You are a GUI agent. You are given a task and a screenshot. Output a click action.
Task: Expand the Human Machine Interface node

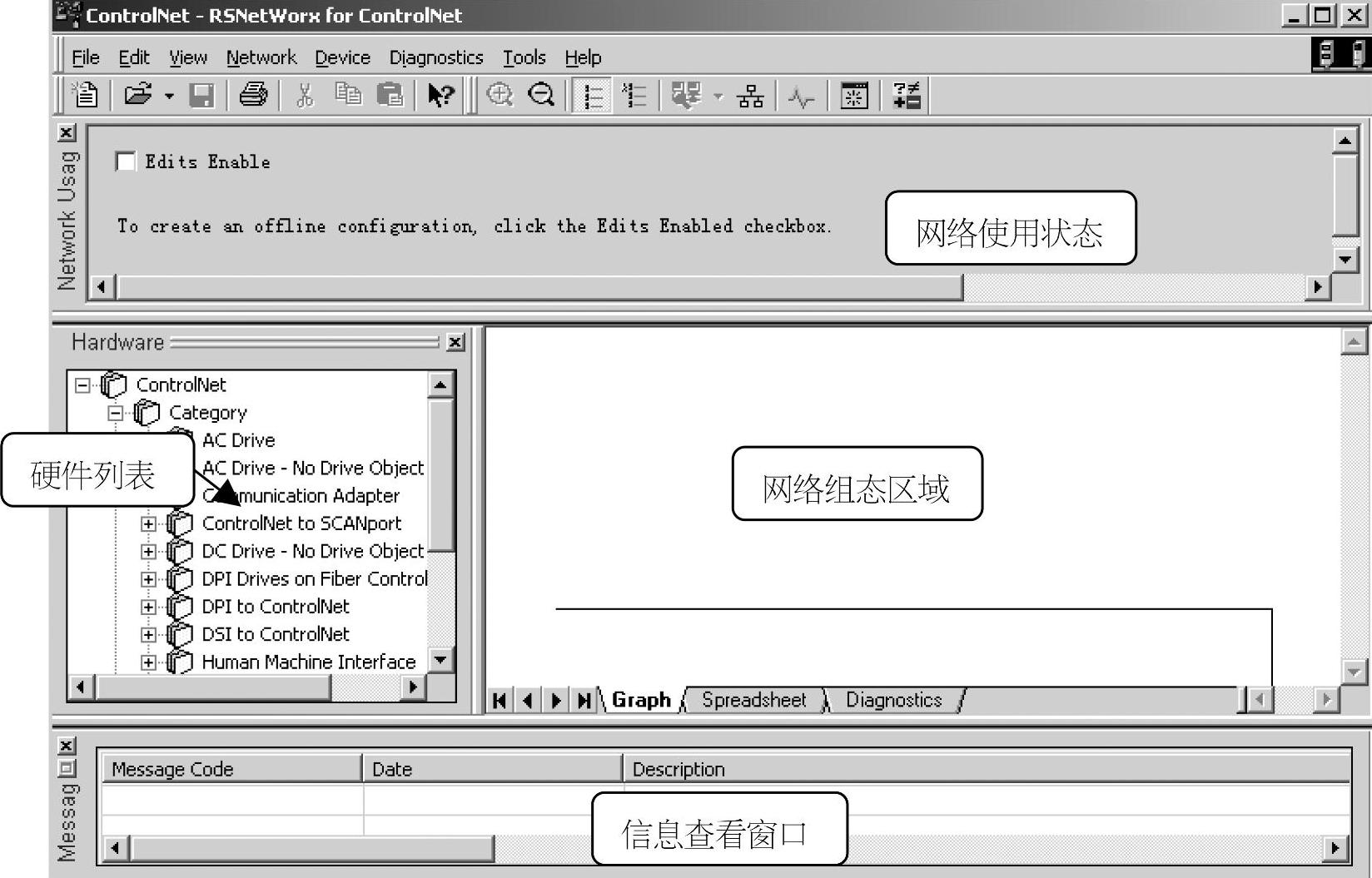click(x=148, y=662)
